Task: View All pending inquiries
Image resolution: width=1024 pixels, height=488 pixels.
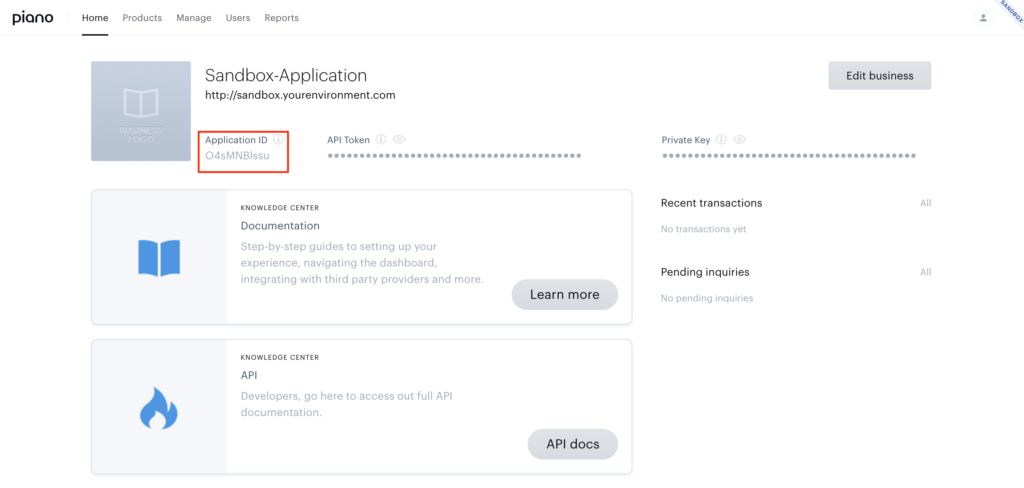Action: (x=925, y=272)
